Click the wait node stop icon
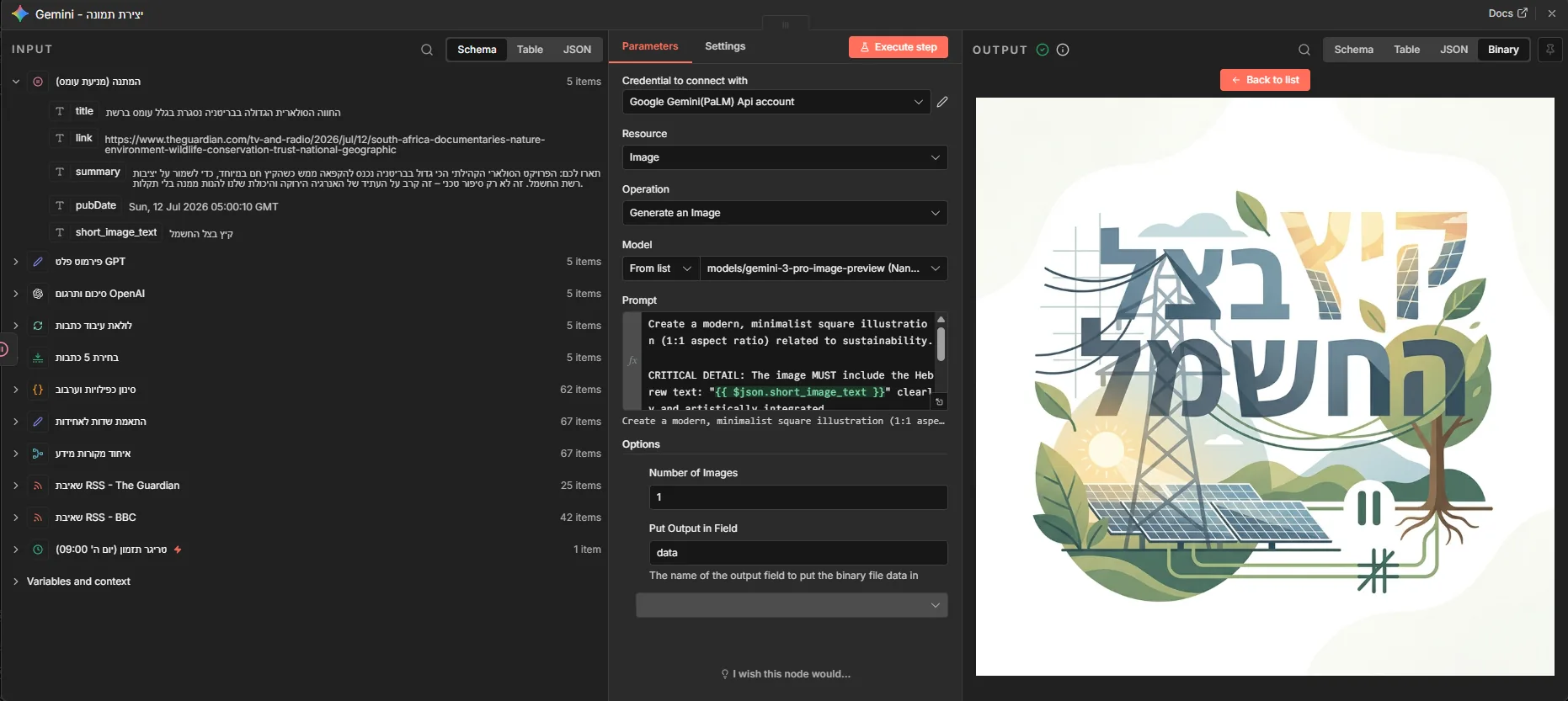The width and height of the screenshot is (1568, 701). (x=38, y=82)
